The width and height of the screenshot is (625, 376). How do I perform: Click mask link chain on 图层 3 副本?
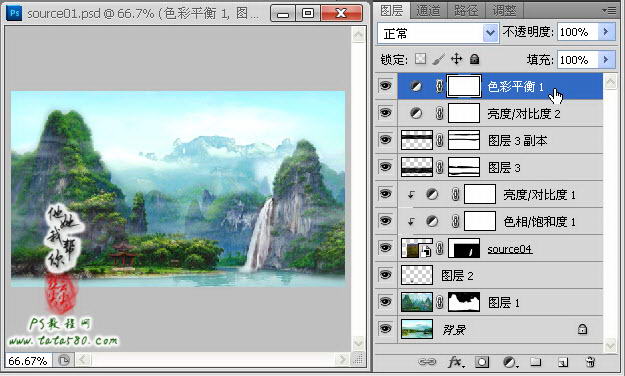point(440,140)
